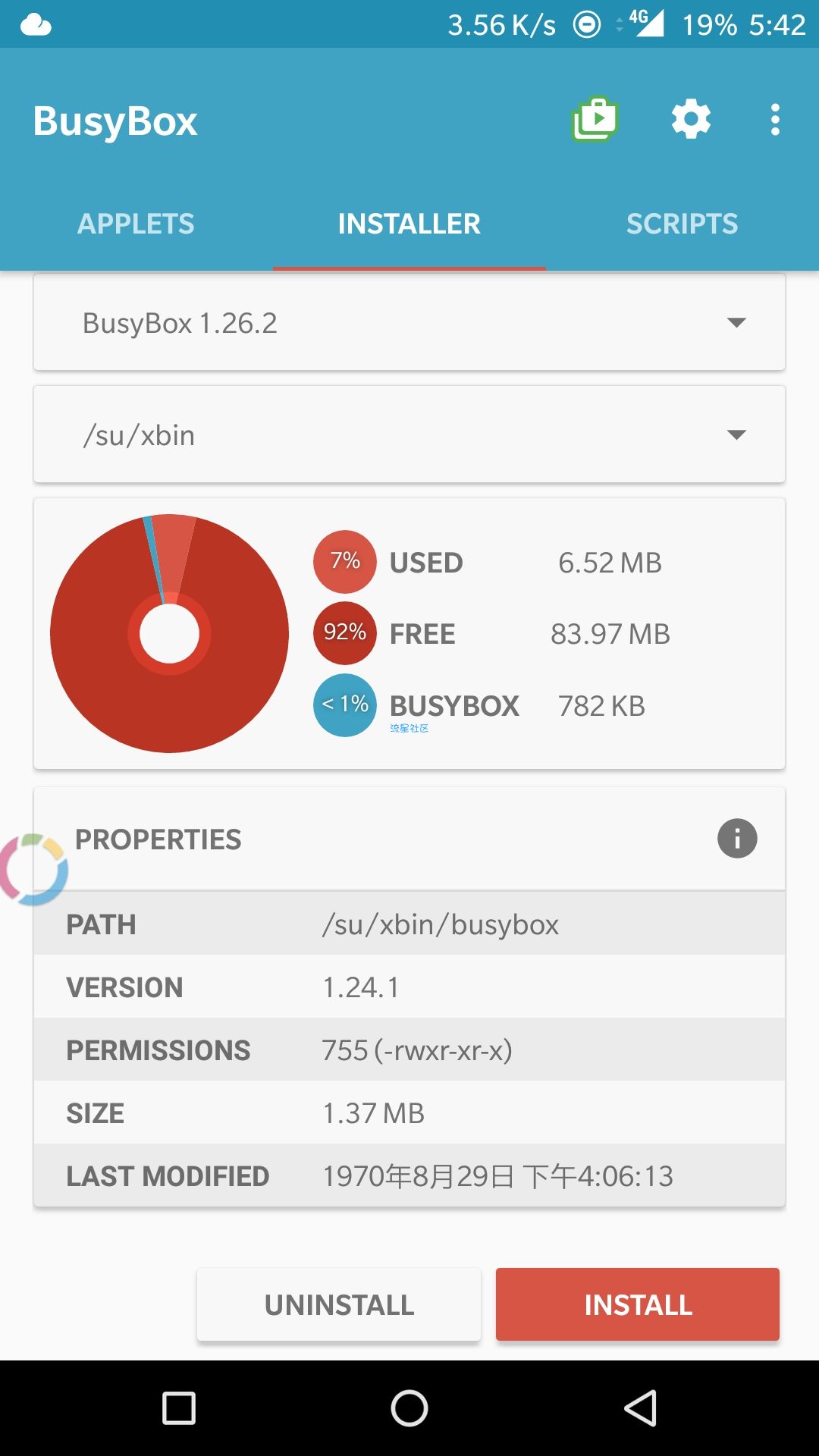Screen dimensions: 819x1456
Task: Switch to the Scripts tab
Action: coord(682,224)
